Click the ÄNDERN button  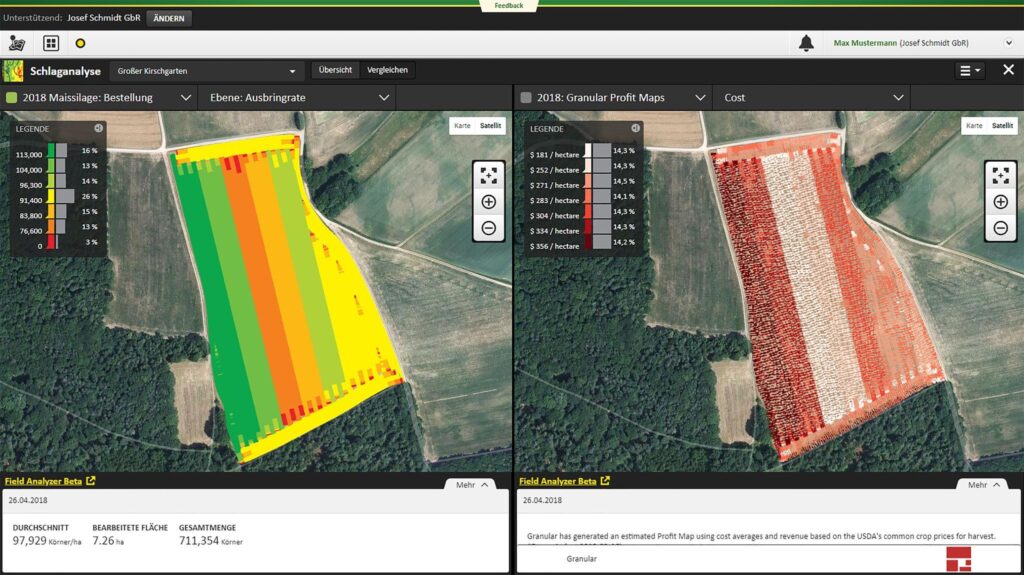pyautogui.click(x=168, y=18)
